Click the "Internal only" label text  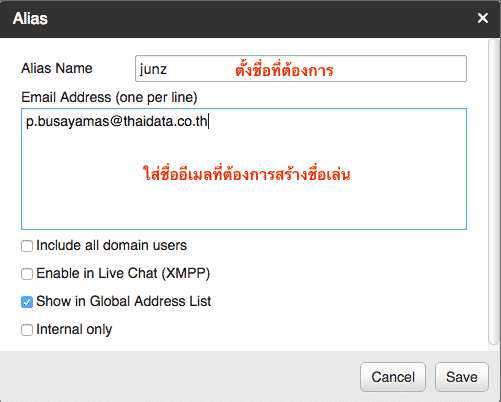point(74,329)
